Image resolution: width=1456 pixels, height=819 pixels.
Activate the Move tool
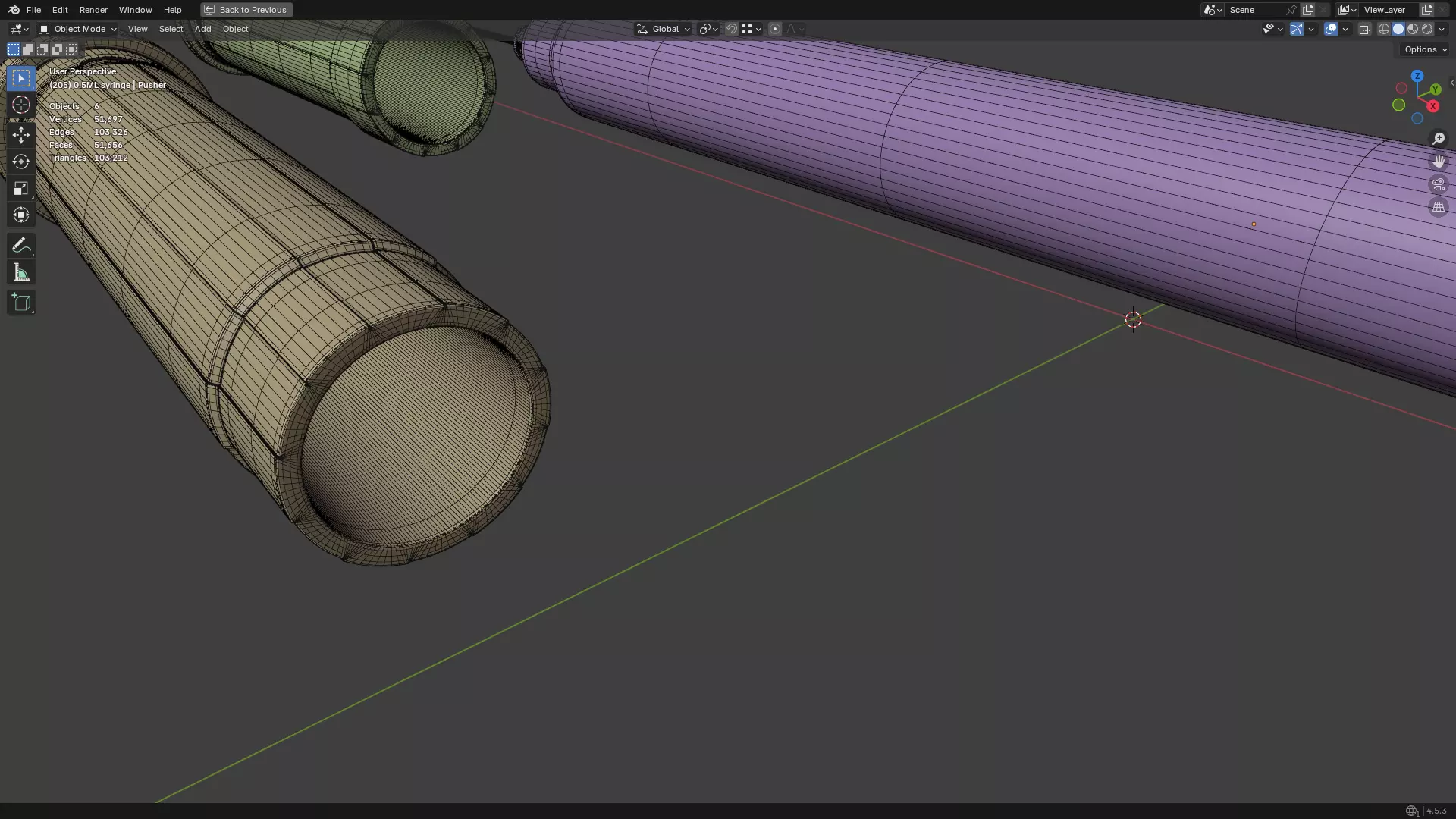(x=21, y=135)
